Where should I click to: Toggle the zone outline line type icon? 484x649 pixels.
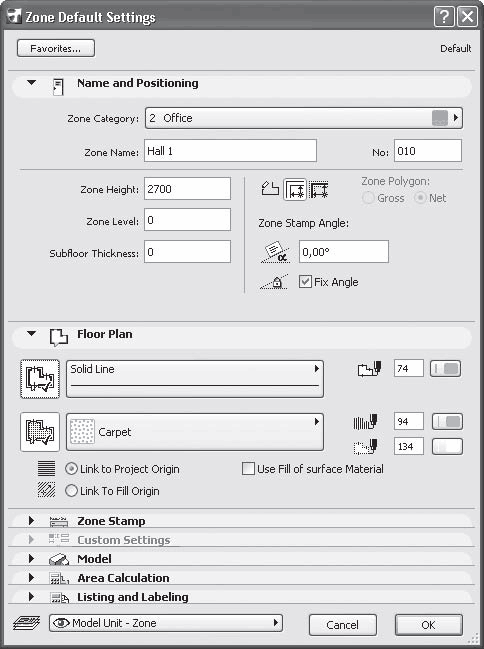tap(40, 379)
